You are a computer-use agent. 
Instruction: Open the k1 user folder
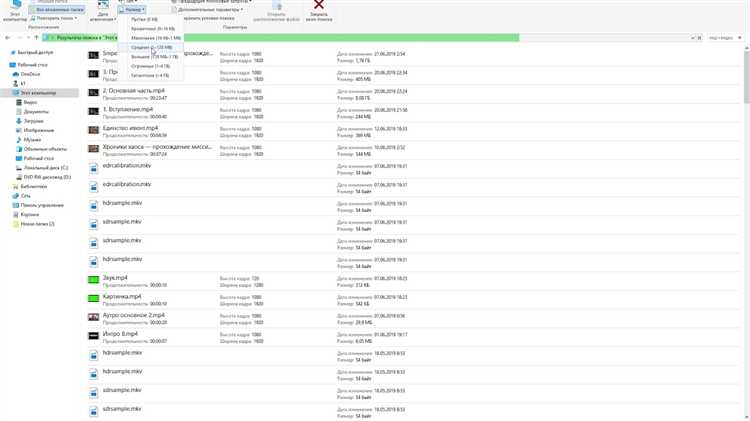pyautogui.click(x=19, y=83)
